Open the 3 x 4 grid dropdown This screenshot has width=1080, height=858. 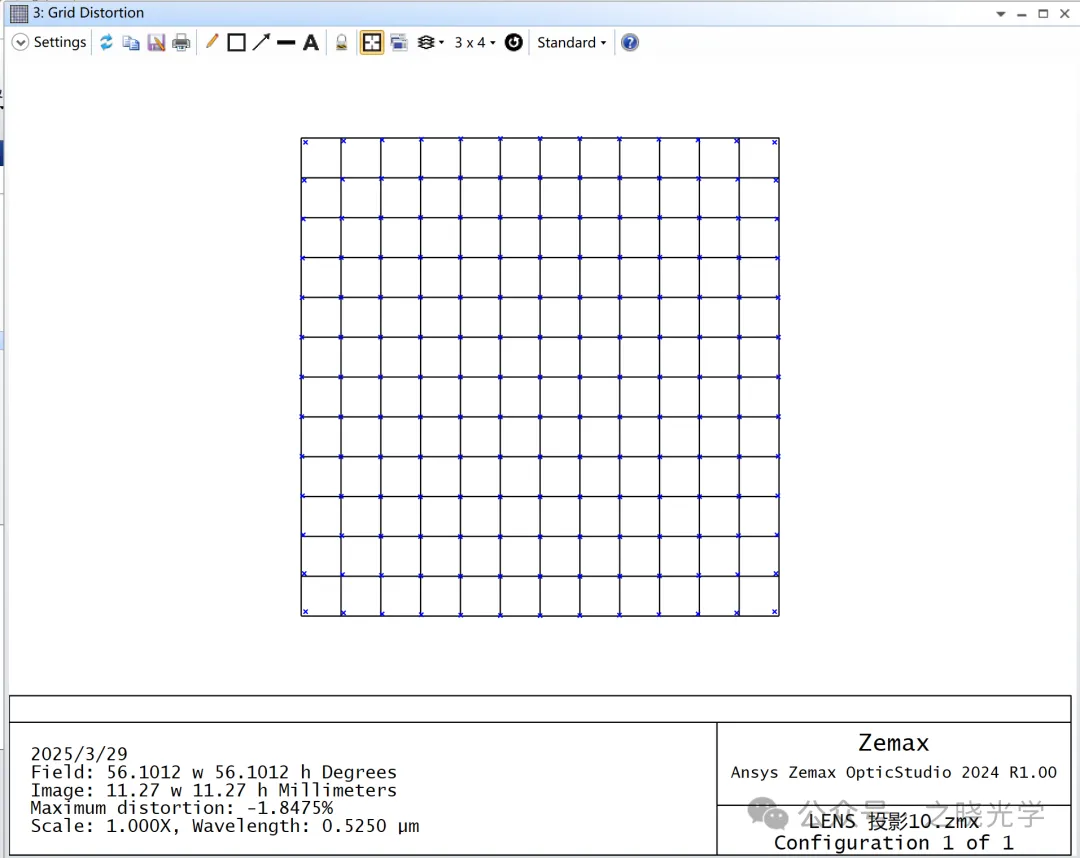click(x=475, y=42)
